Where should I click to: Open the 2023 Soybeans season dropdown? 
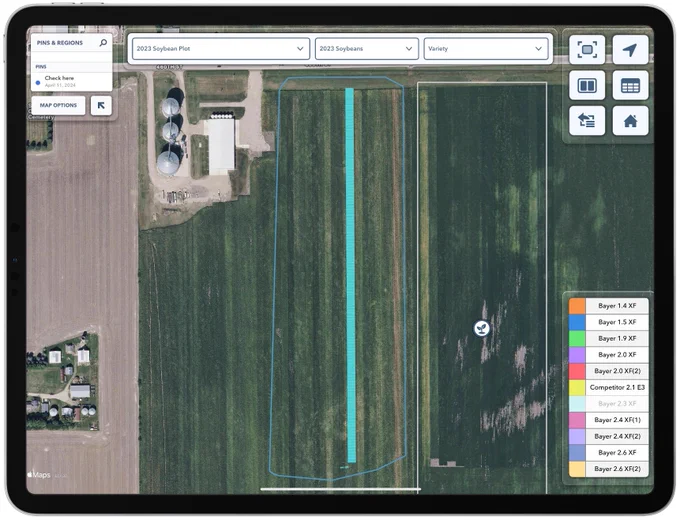pos(366,49)
